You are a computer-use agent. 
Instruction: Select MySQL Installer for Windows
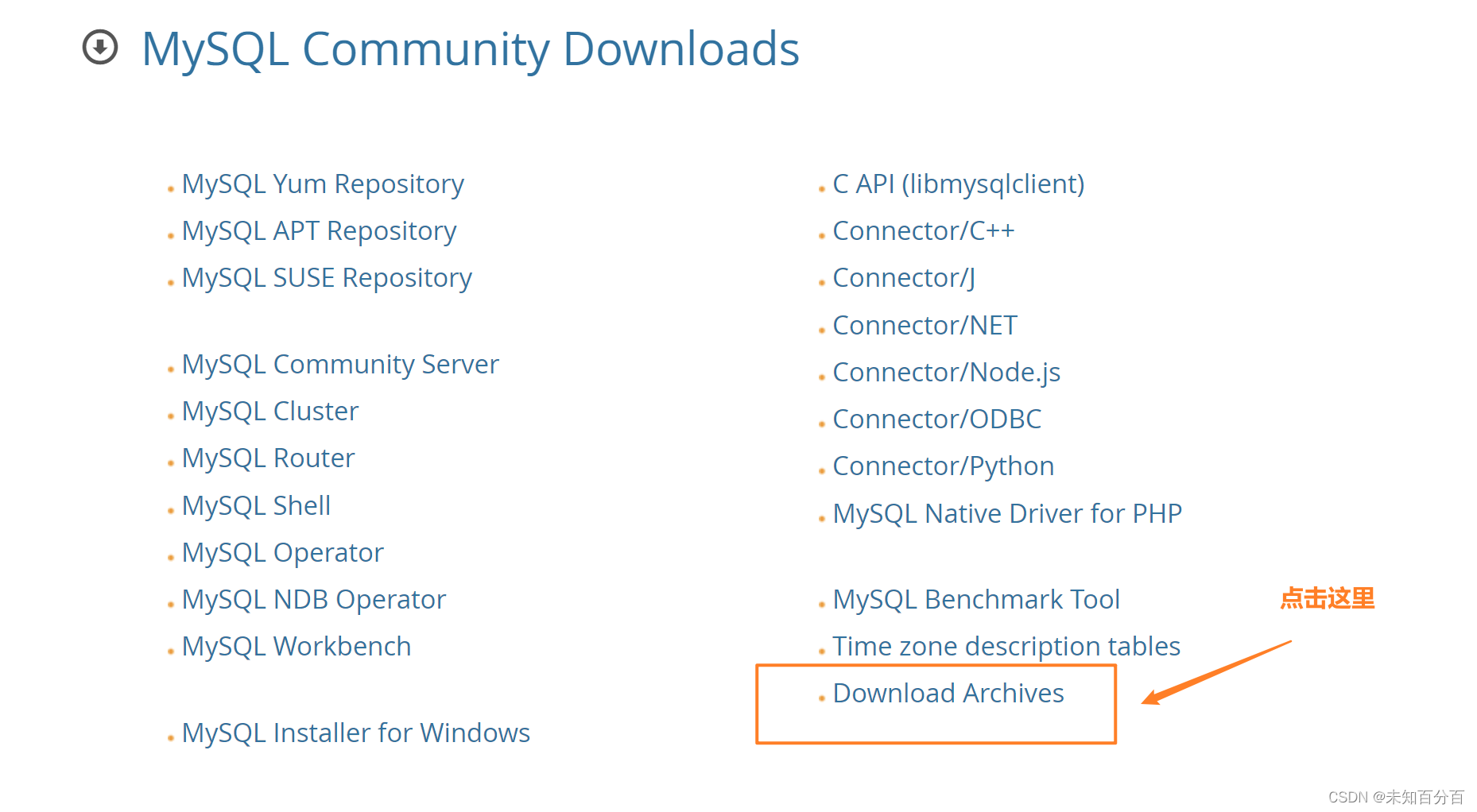(356, 733)
